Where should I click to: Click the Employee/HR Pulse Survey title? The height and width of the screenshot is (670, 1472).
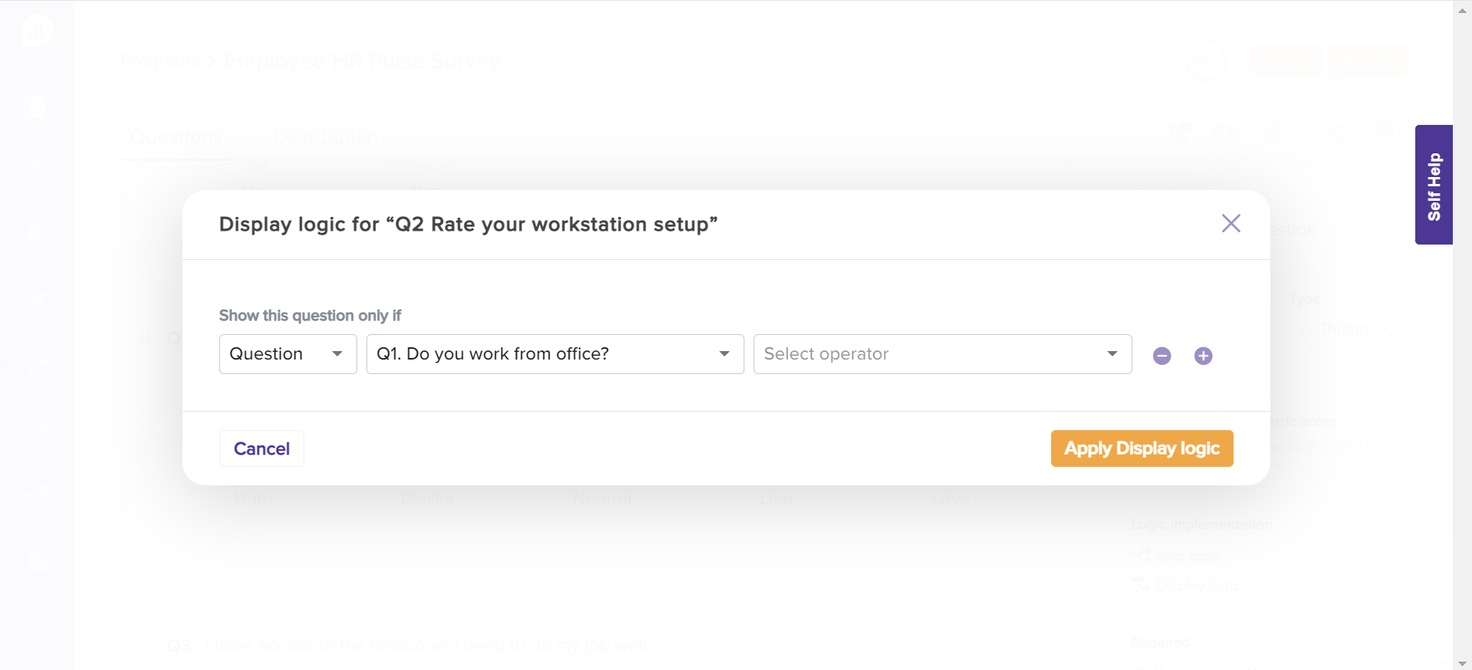click(x=362, y=61)
